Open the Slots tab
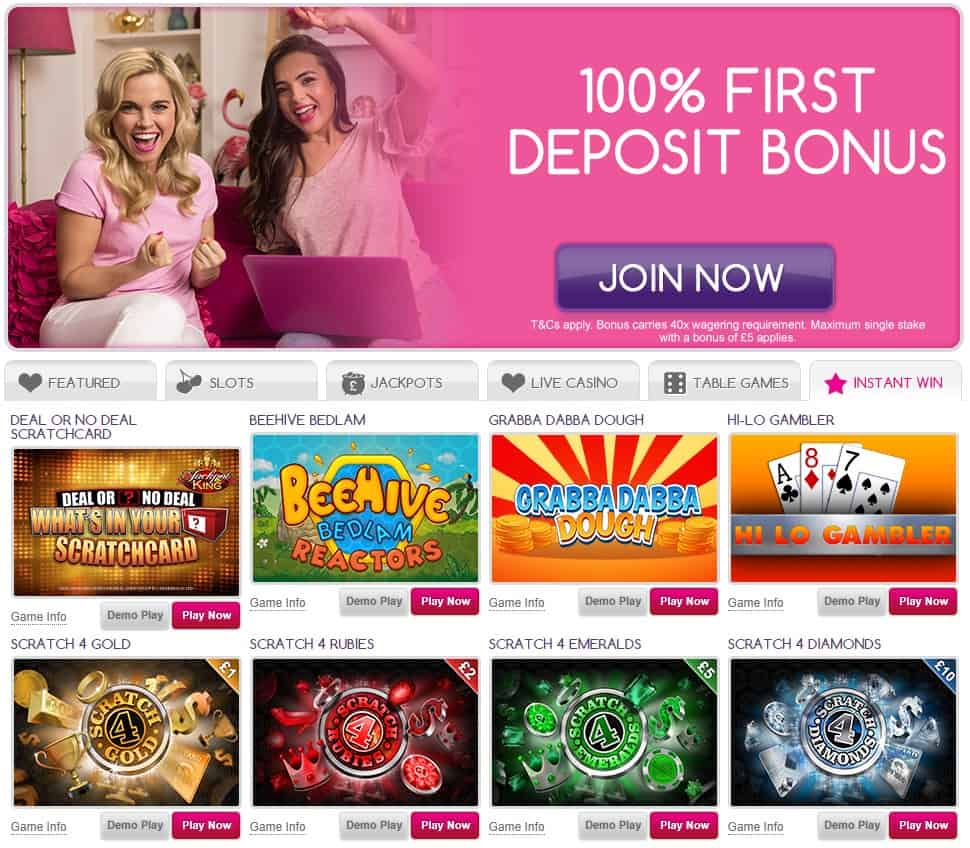970x848 pixels. (241, 381)
